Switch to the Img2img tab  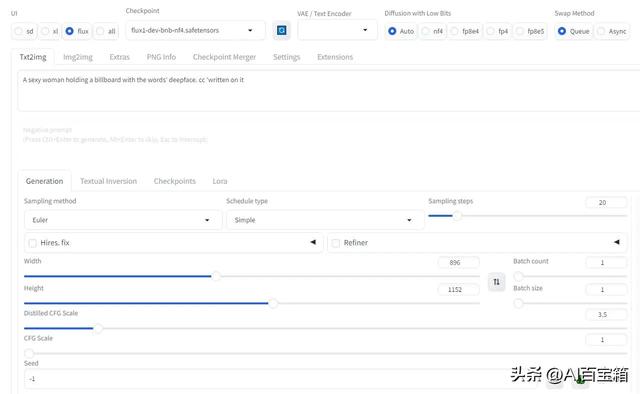[x=78, y=57]
